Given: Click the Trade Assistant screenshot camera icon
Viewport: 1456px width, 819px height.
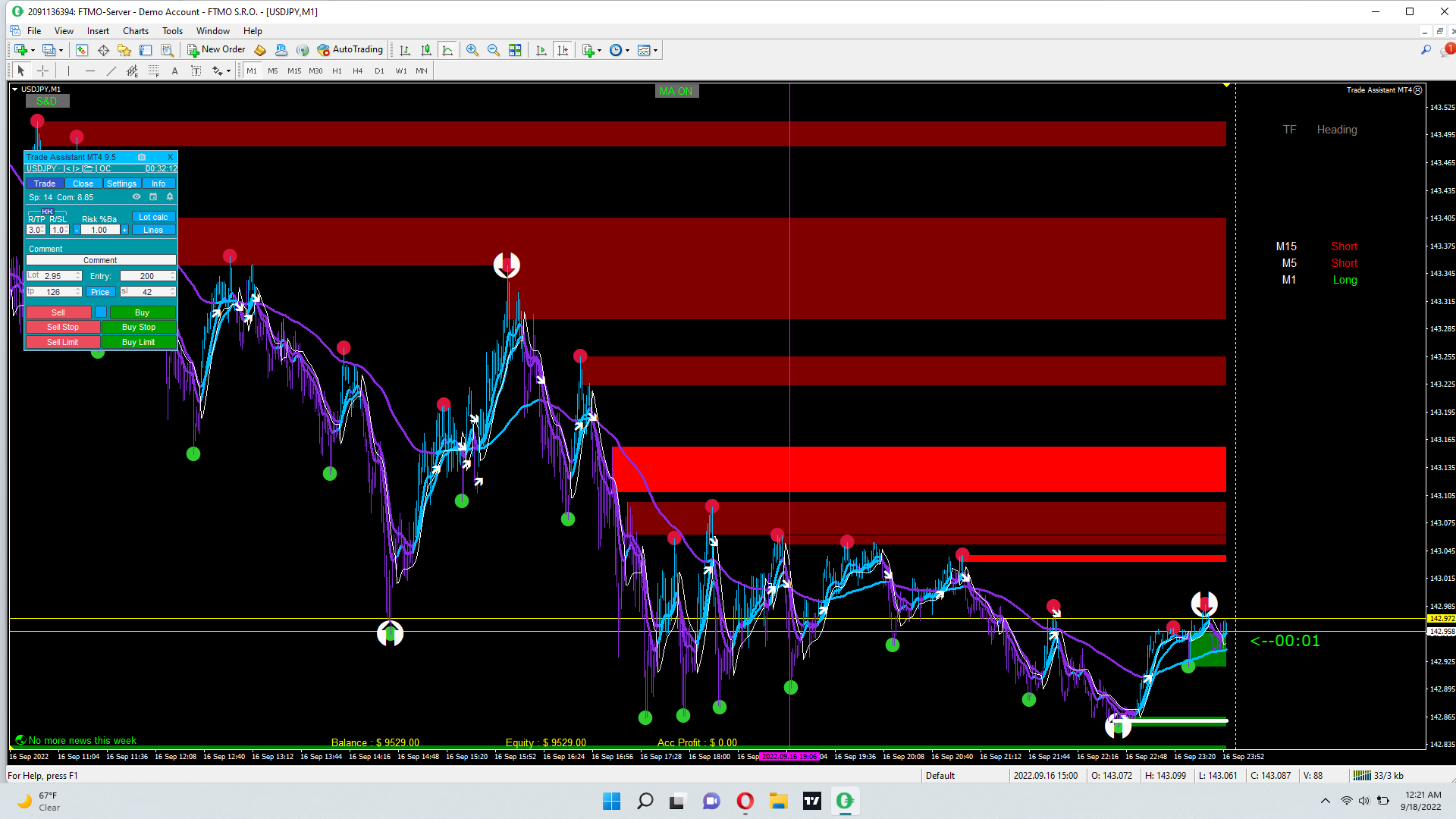Looking at the screenshot, I should [142, 157].
